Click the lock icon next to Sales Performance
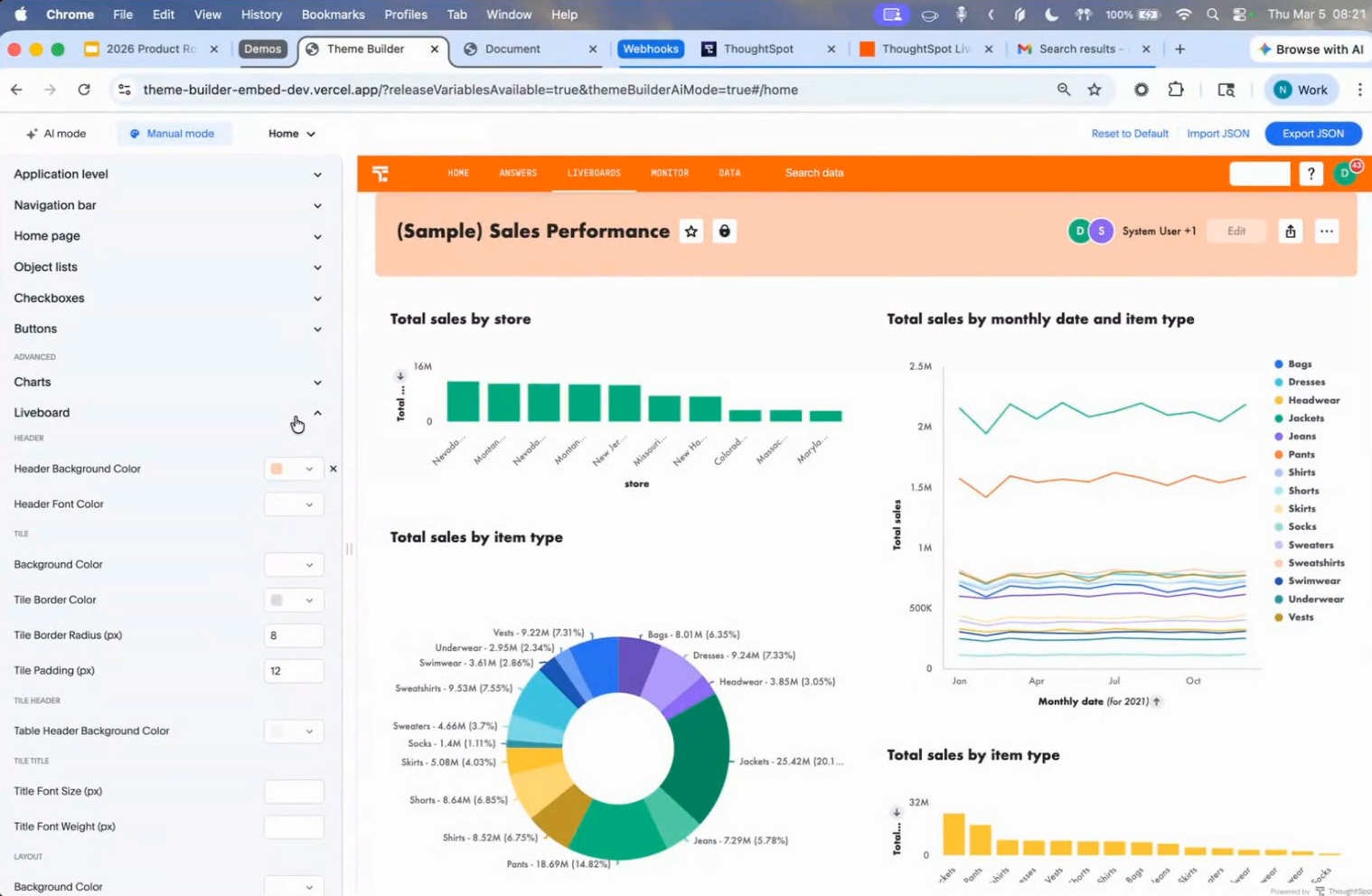This screenshot has width=1372, height=896. pyautogui.click(x=724, y=231)
